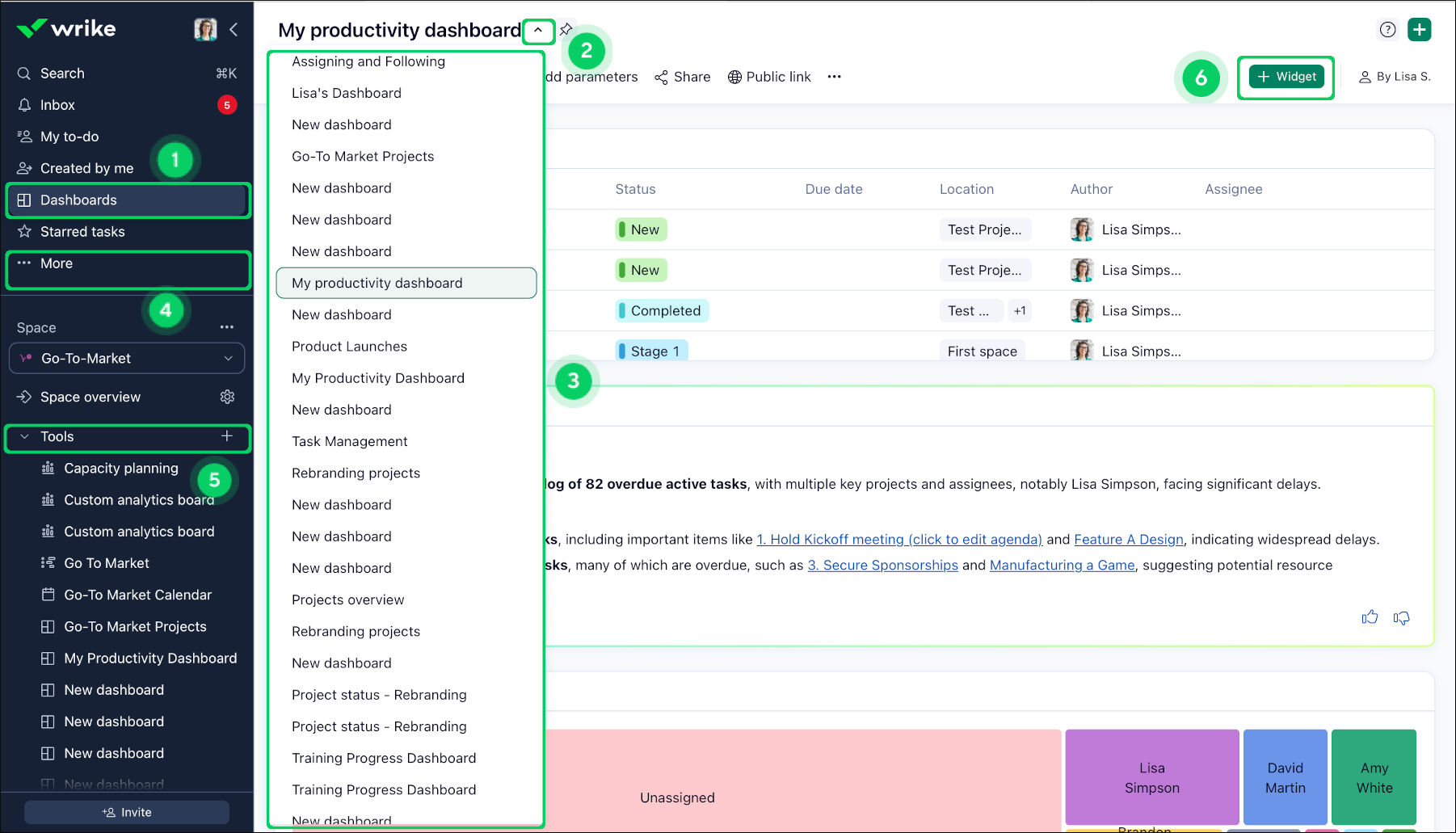Open the Inbox bell item
Image resolution: width=1456 pixels, height=833 pixels.
point(57,105)
